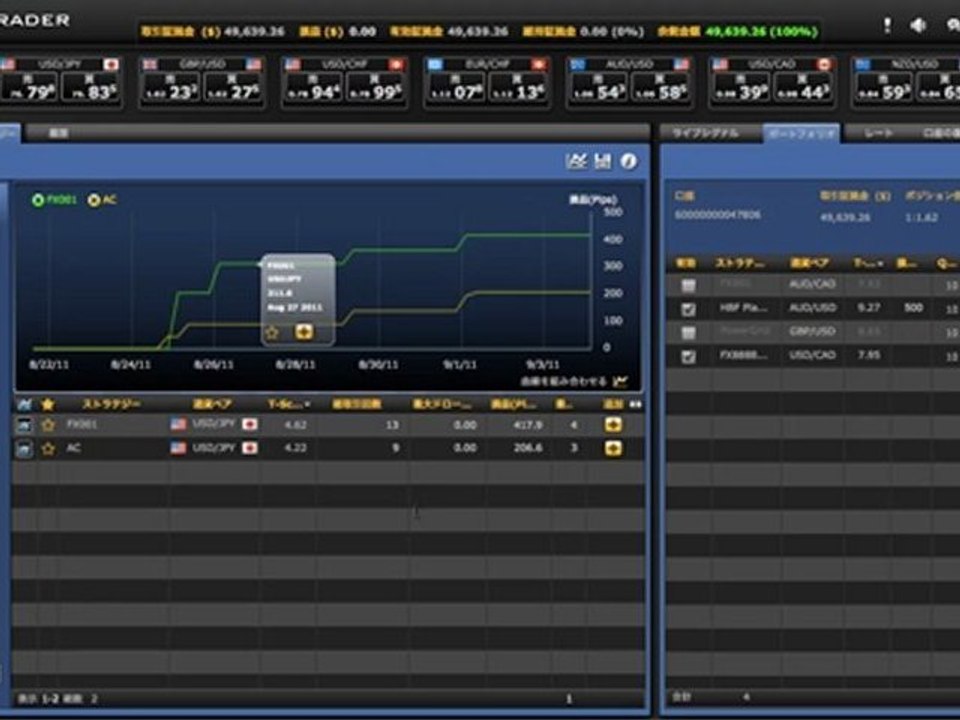Image resolution: width=960 pixels, height=720 pixels.
Task: Favorite the AC strategy star
Action: (48, 449)
